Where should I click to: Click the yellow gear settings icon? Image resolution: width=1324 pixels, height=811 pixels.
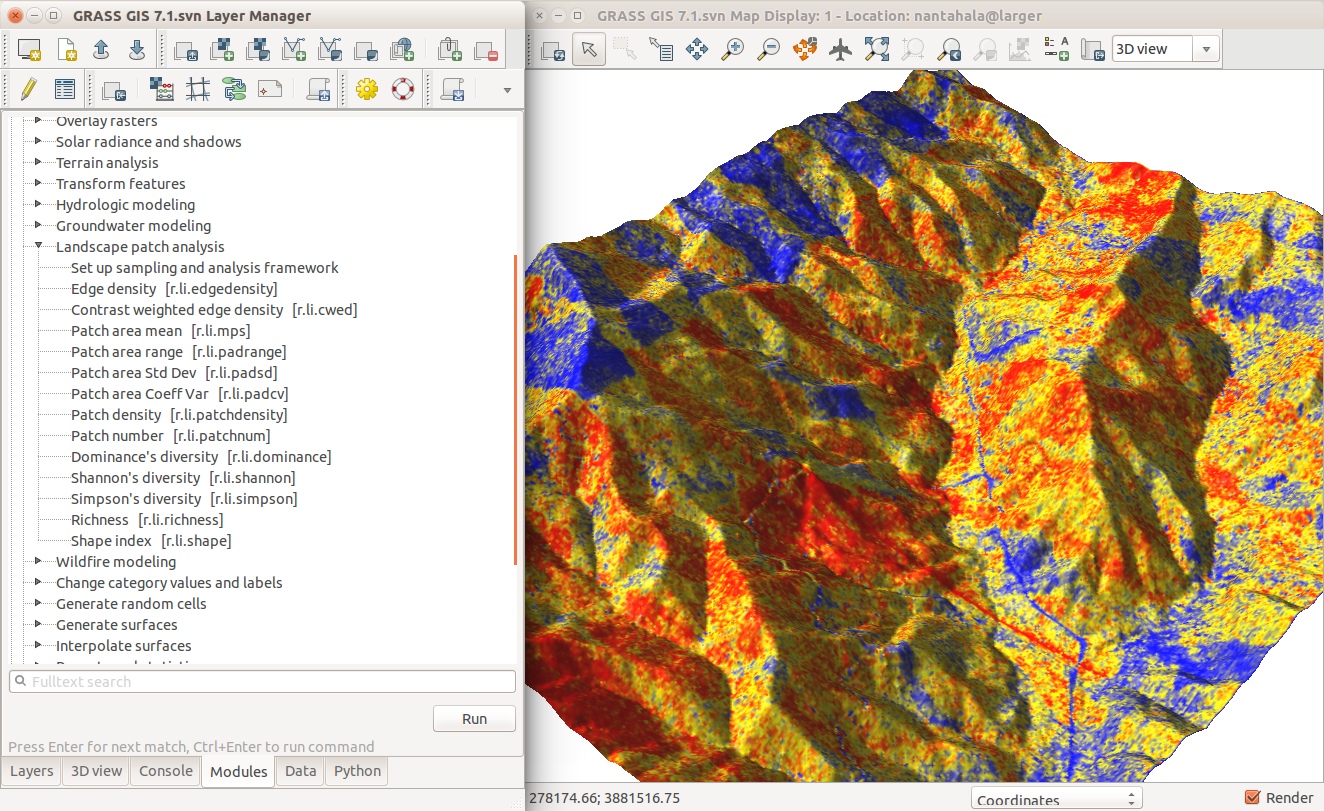pos(367,90)
